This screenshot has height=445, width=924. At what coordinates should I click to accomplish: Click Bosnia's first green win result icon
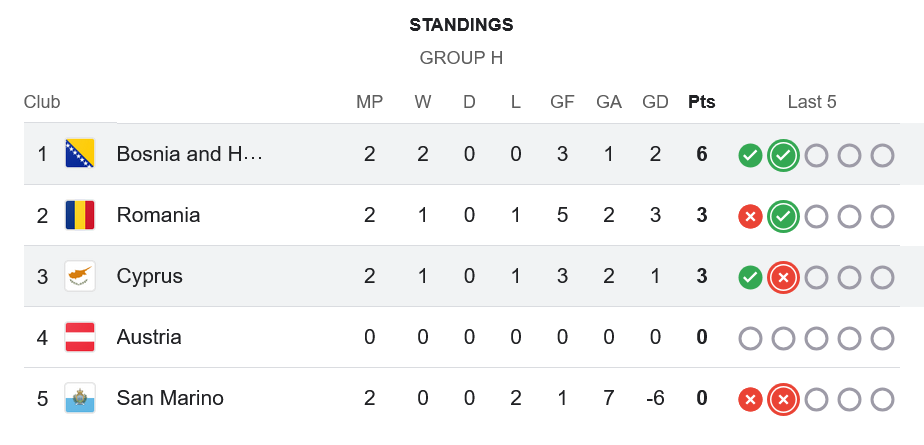point(750,155)
